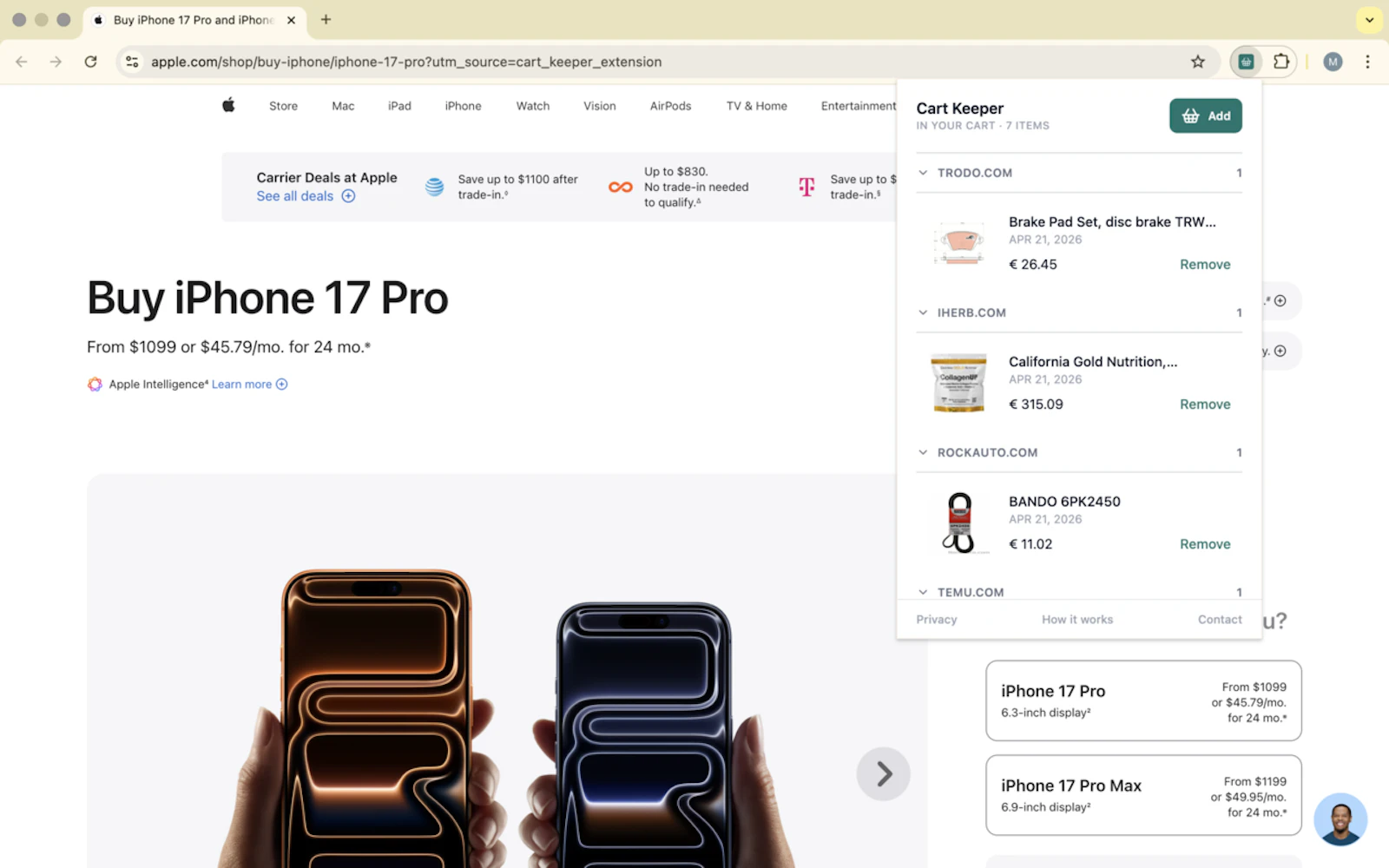Remove the BANDO 6PK2450 item
This screenshot has width=1389, height=868.
(x=1205, y=543)
